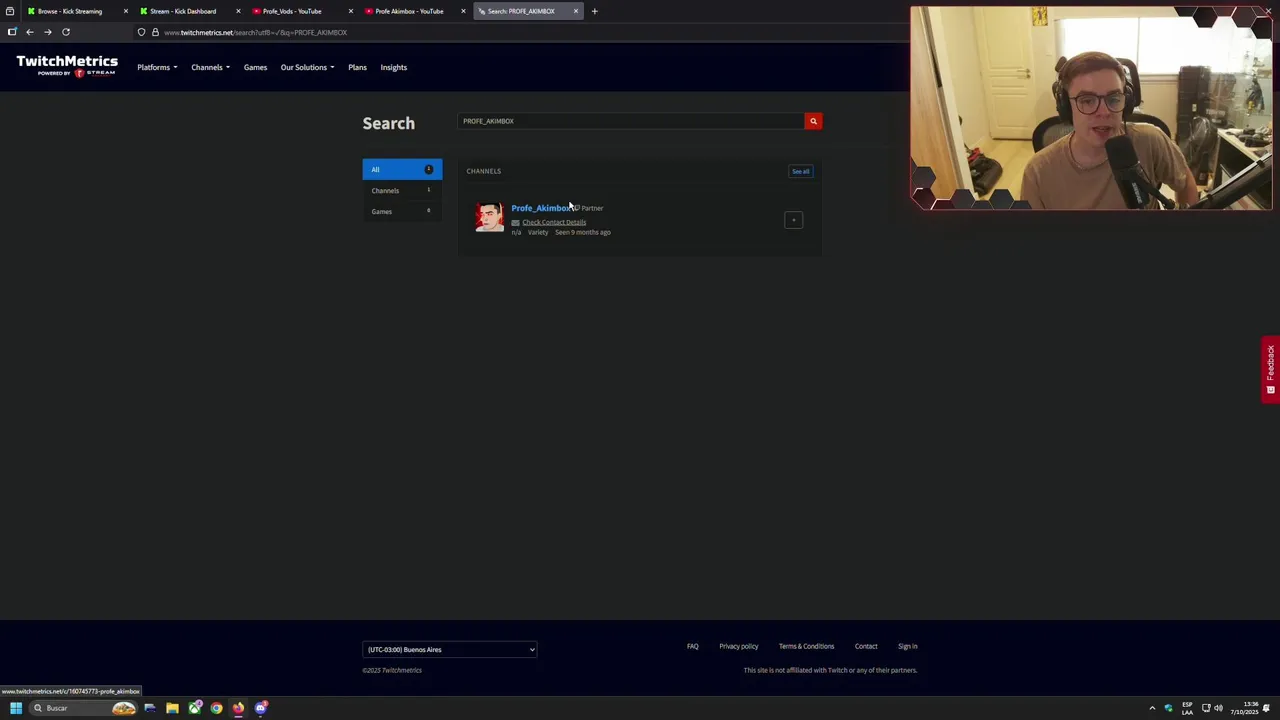Open the Firefox View icon at tab strip start
The height and width of the screenshot is (720, 1280).
(10, 11)
